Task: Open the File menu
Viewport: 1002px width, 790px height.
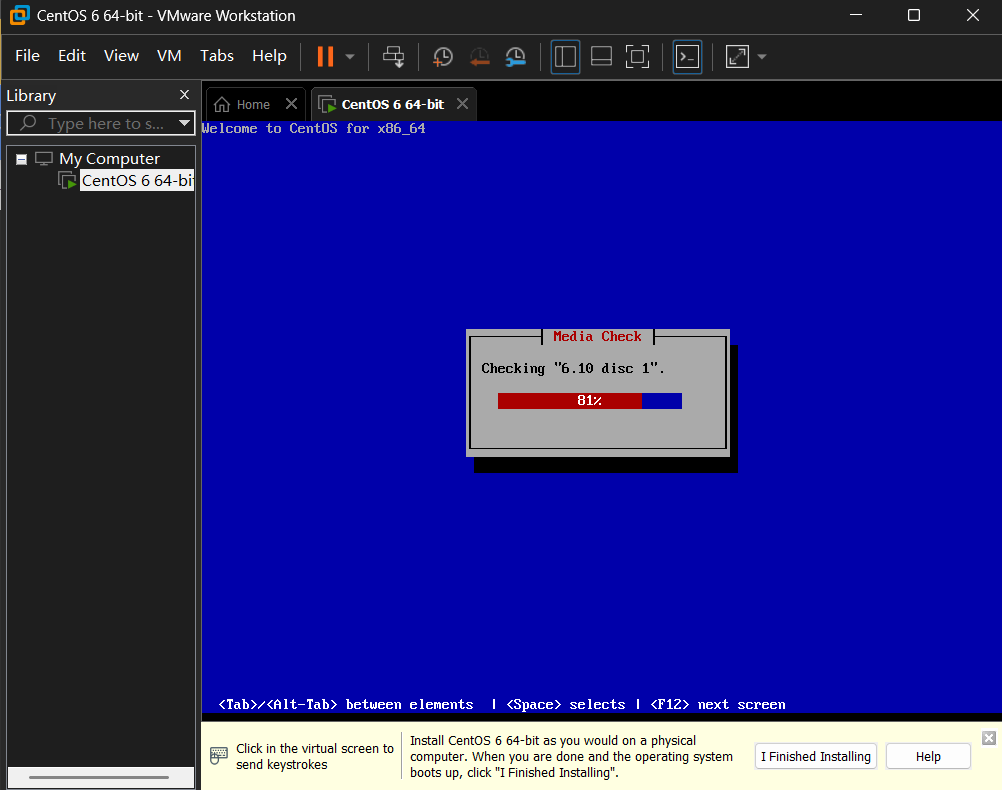Action: tap(27, 56)
